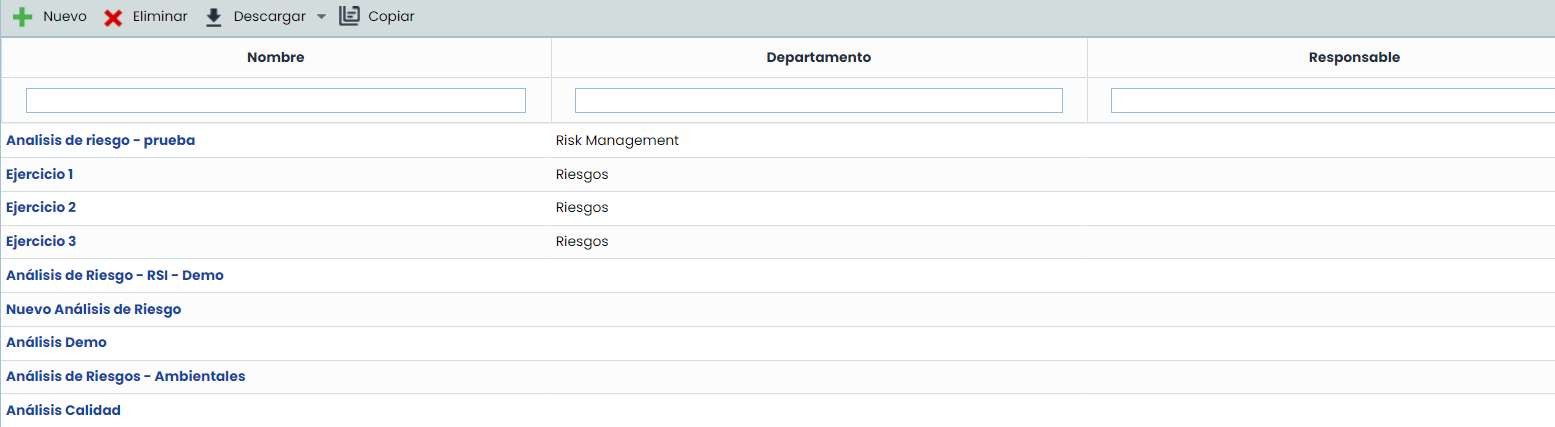Open the 'Análisis Demo' link
This screenshot has width=1555, height=427.
click(56, 343)
